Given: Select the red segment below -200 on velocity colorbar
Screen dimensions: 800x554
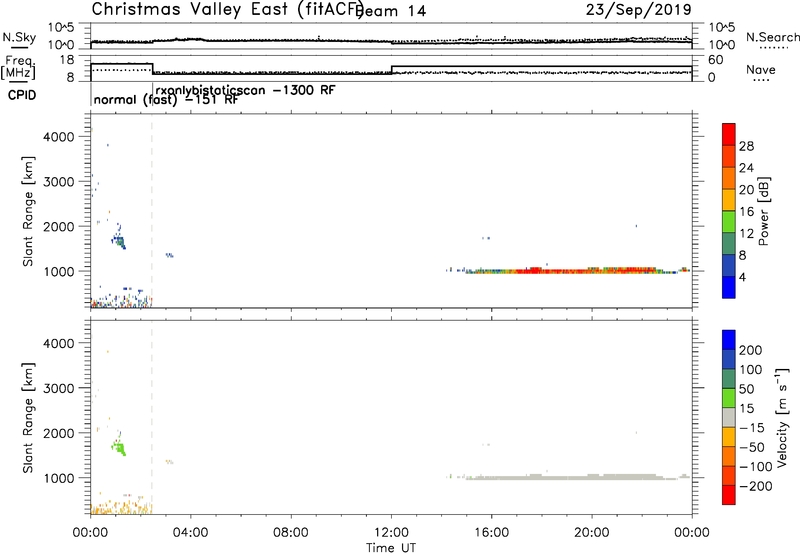Looking at the screenshot, I should pos(729,495).
